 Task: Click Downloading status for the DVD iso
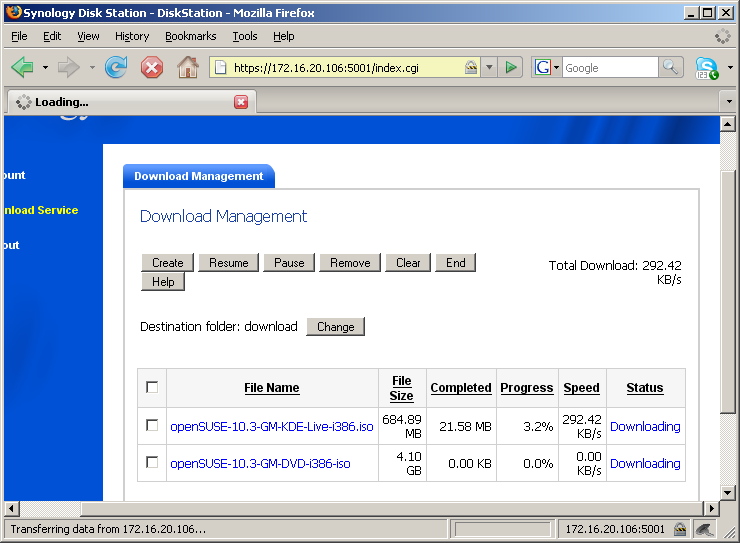click(x=645, y=463)
